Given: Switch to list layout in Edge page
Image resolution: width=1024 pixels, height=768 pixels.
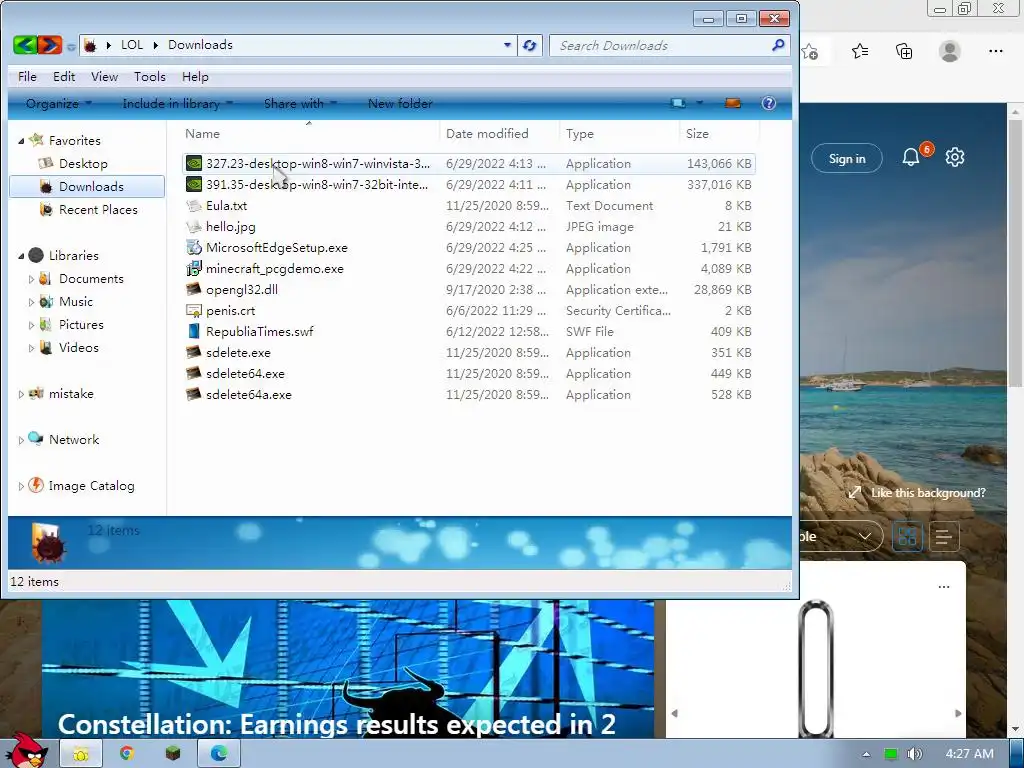Looking at the screenshot, I should [x=943, y=537].
